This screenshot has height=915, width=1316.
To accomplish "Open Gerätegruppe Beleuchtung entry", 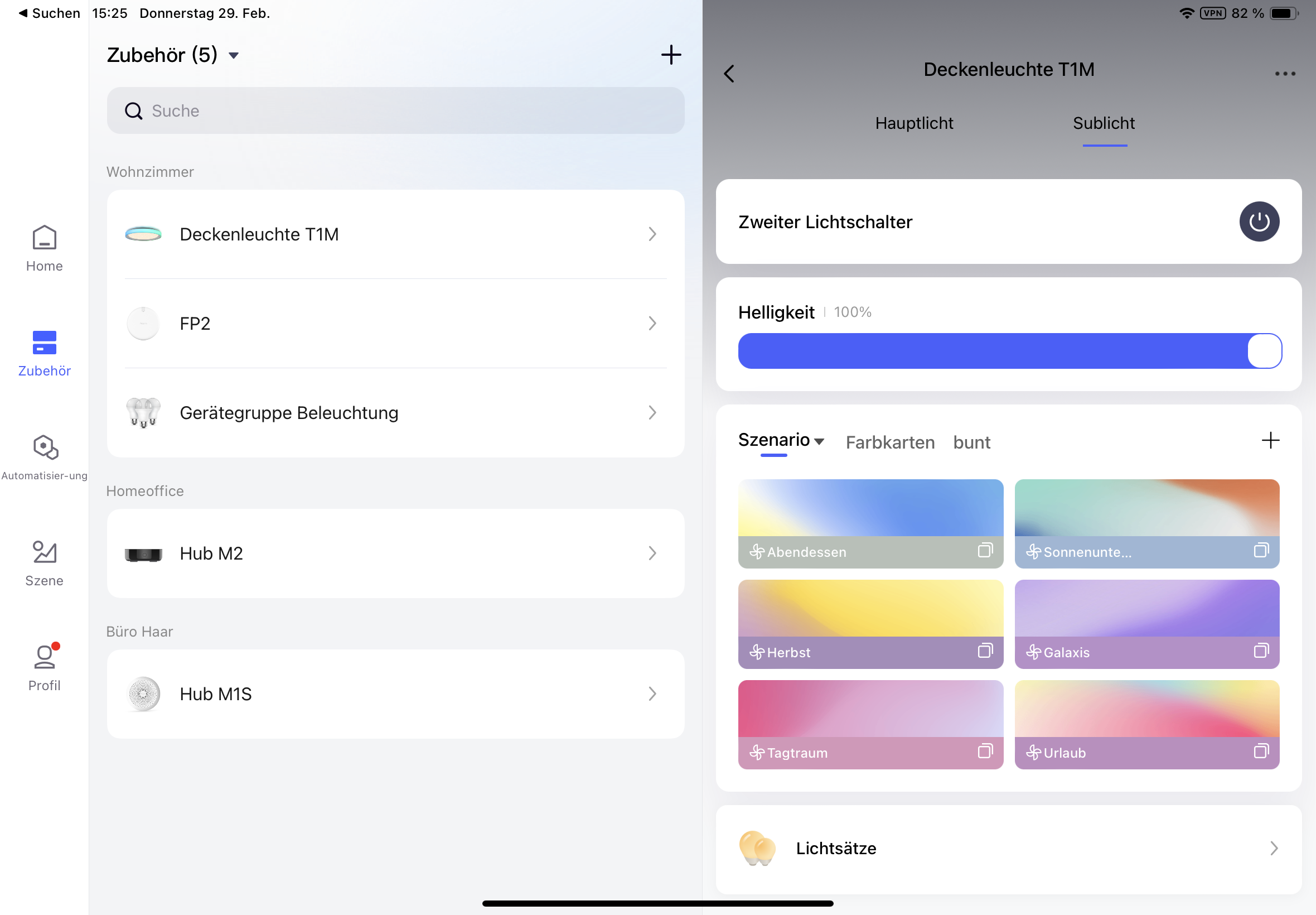I will pyautogui.click(x=395, y=413).
